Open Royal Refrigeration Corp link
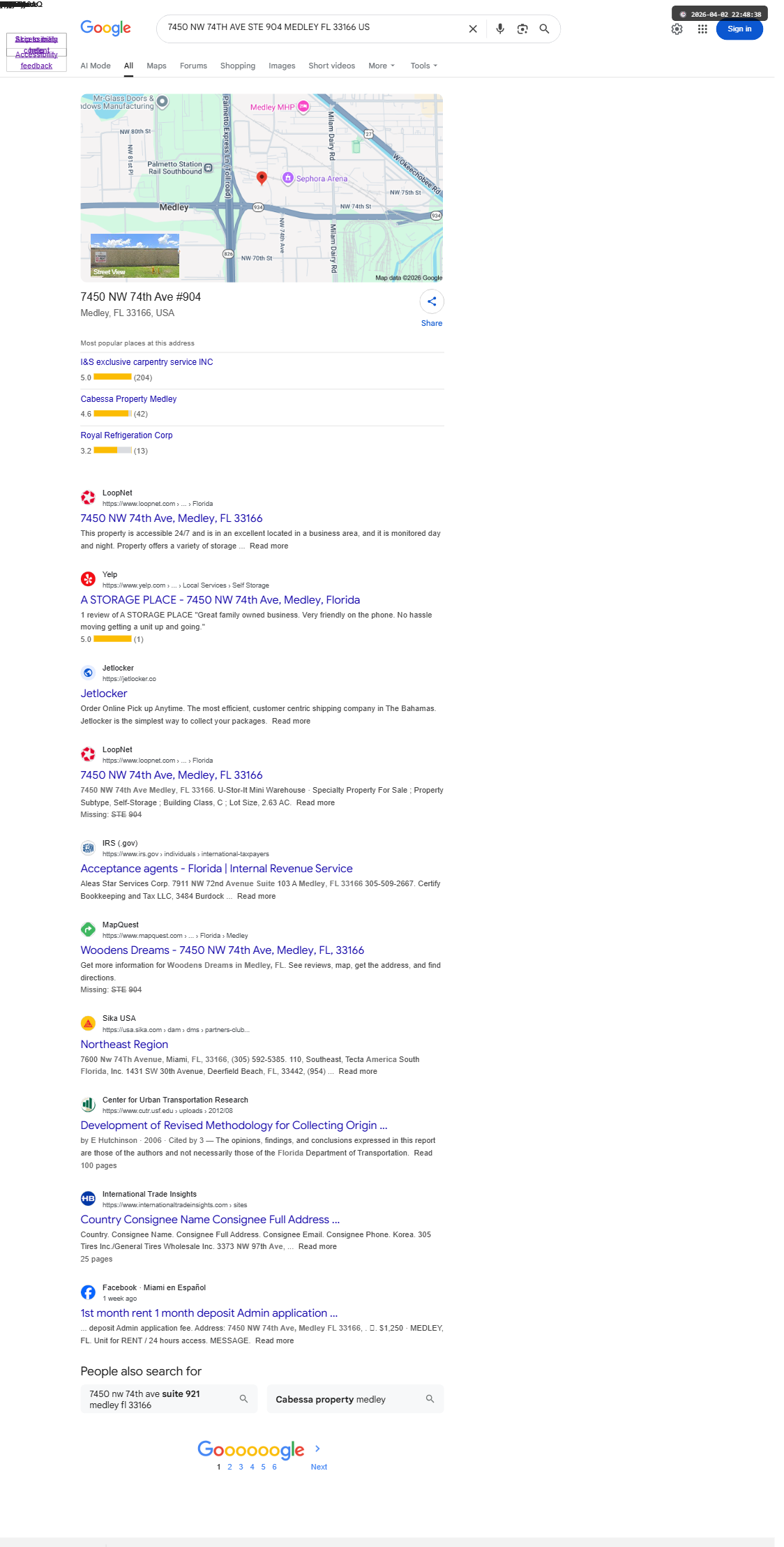The width and height of the screenshot is (784, 1547). (126, 435)
